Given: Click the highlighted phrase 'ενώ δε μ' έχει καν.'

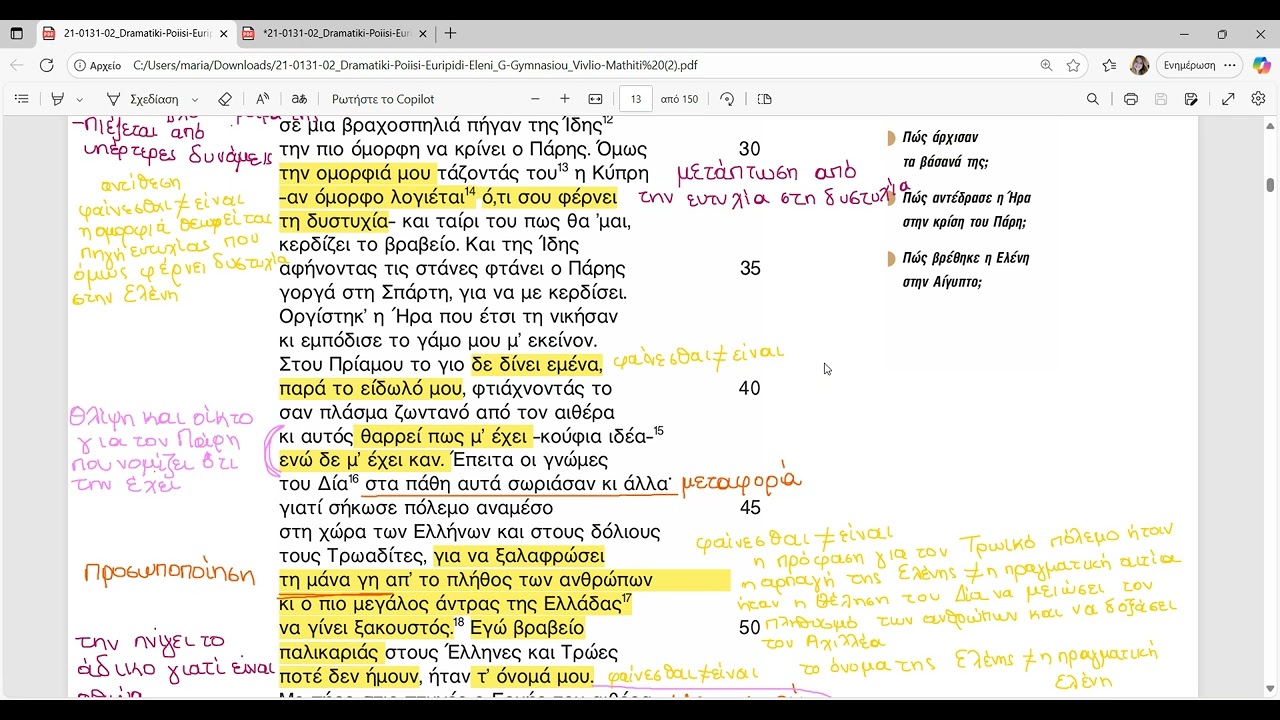Looking at the screenshot, I should point(363,461).
